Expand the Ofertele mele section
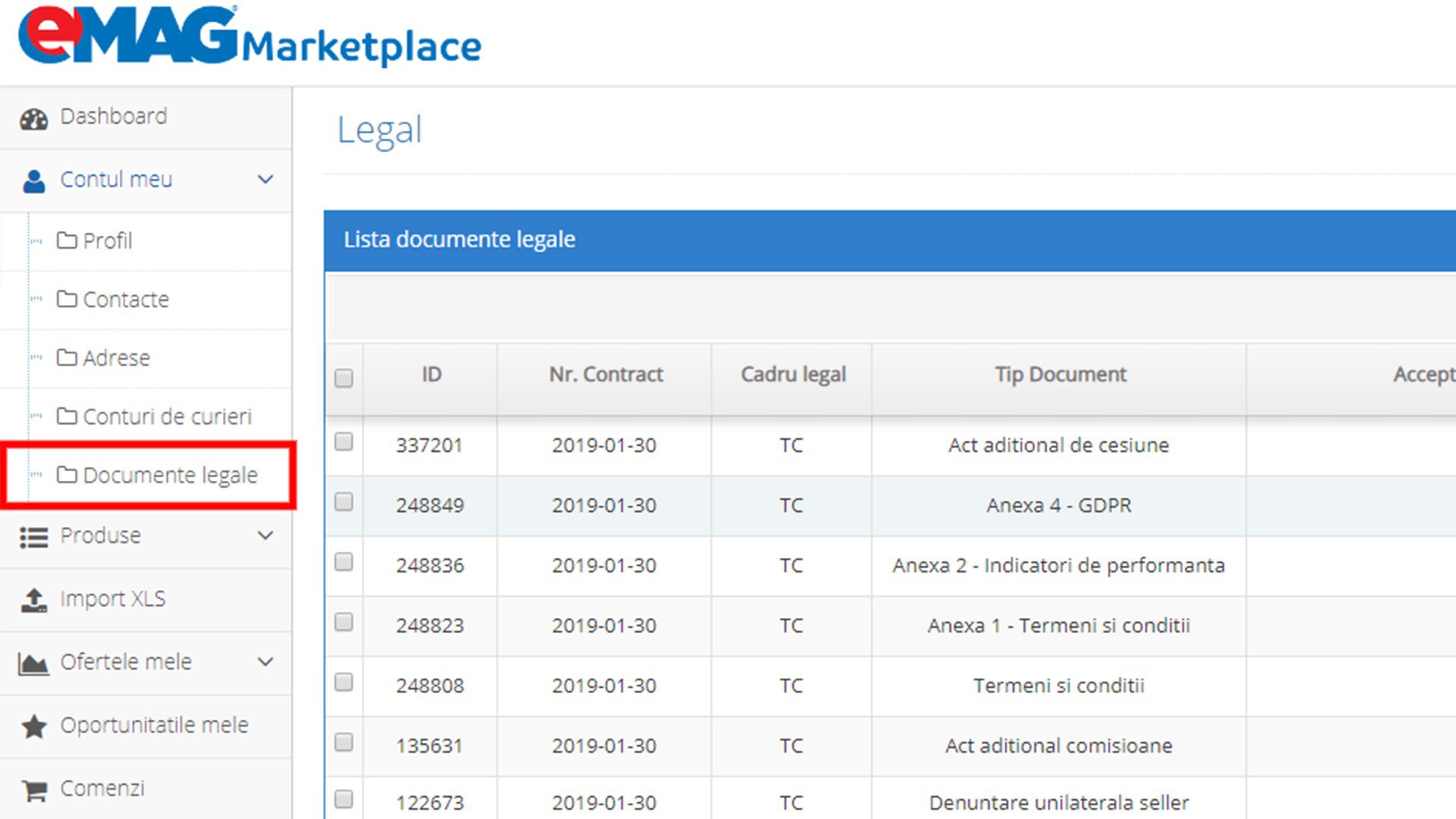 (x=265, y=662)
